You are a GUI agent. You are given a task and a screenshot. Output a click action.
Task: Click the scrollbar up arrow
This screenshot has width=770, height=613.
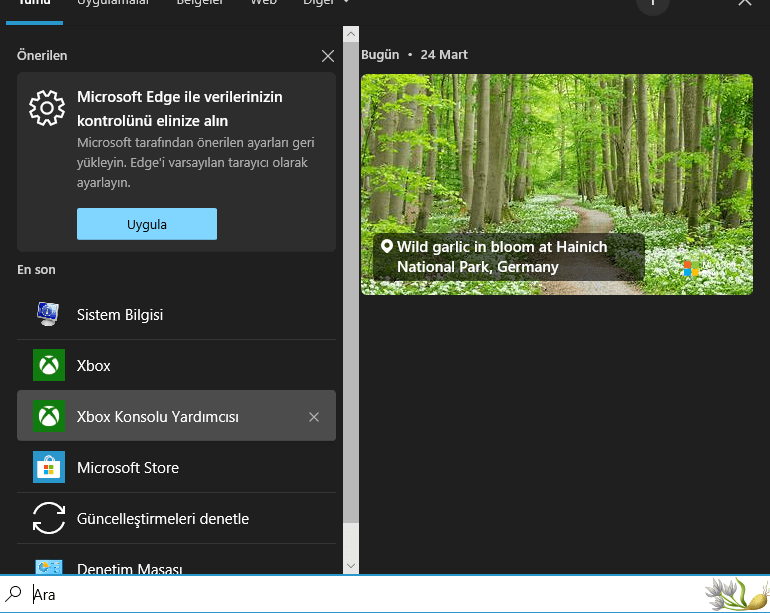tap(351, 34)
